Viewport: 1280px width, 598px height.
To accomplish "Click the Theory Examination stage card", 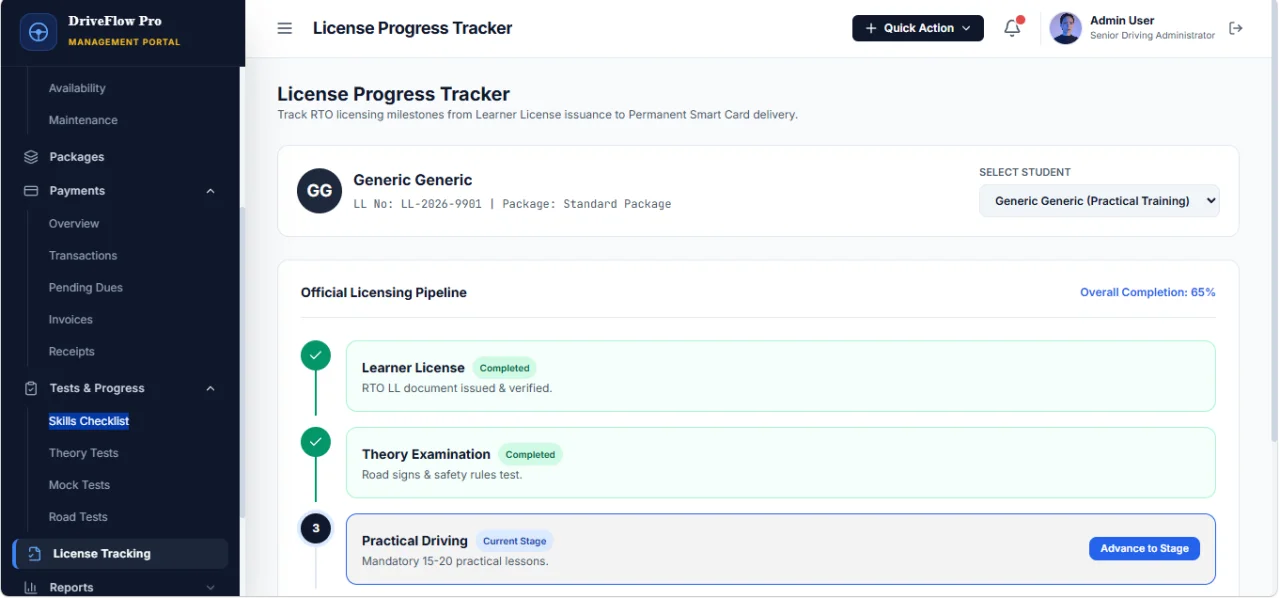I will [781, 462].
